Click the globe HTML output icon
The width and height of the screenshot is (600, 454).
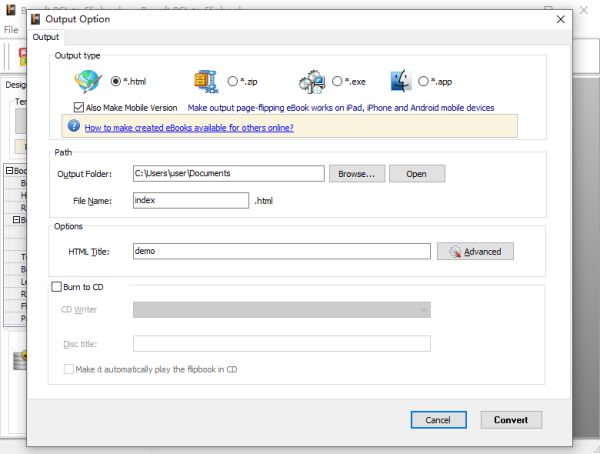point(88,81)
